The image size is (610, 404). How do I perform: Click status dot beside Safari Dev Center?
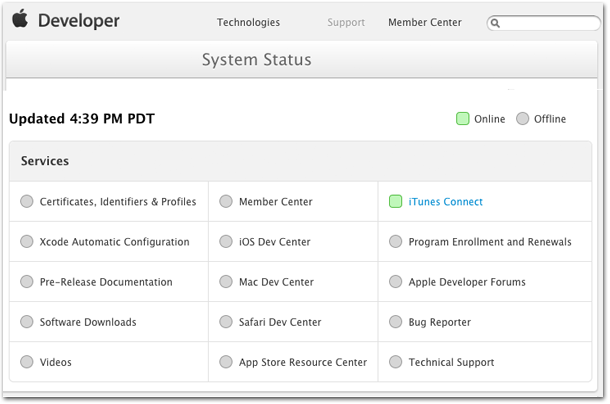pos(226,321)
